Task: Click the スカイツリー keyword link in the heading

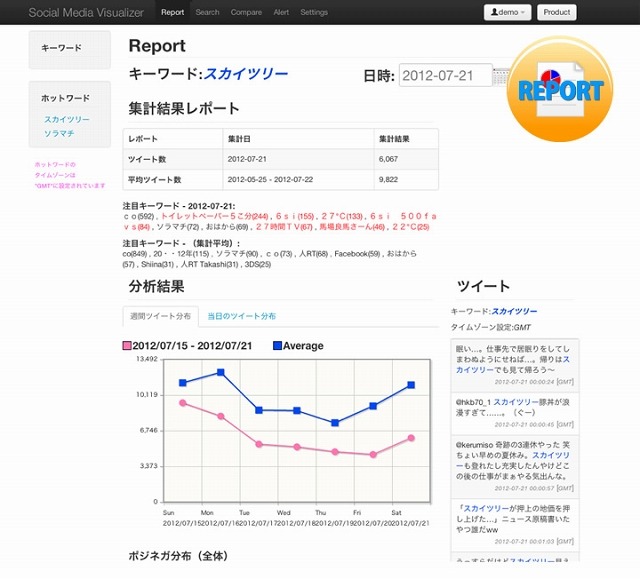Action: coord(245,74)
